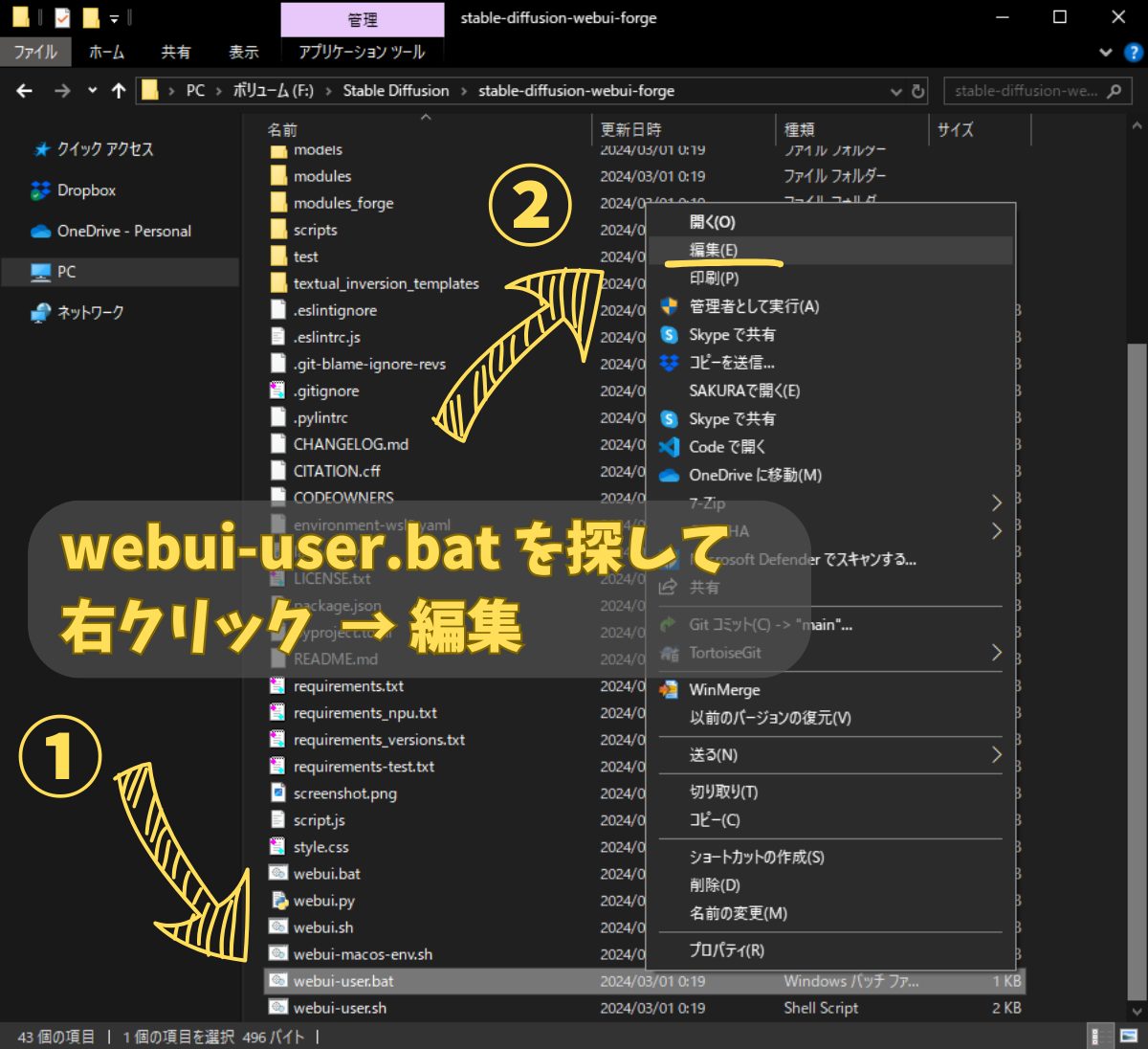Open address bar history dropdown

[896, 91]
